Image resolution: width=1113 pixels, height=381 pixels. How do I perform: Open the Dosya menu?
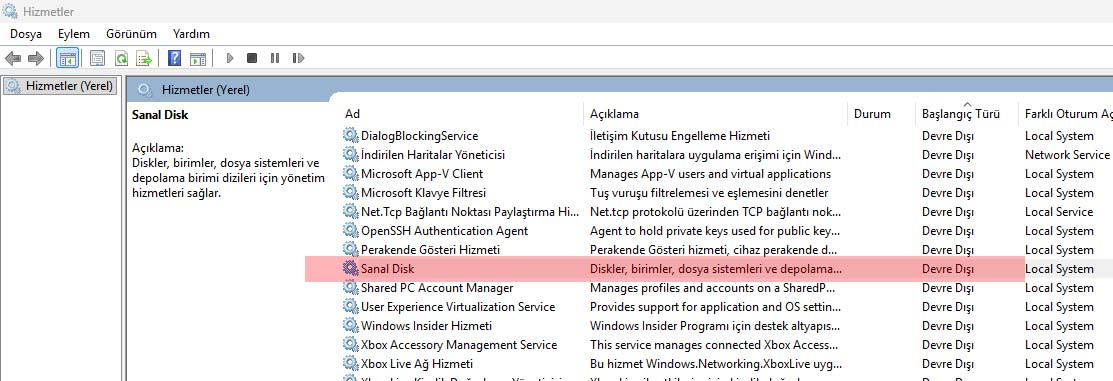26,34
